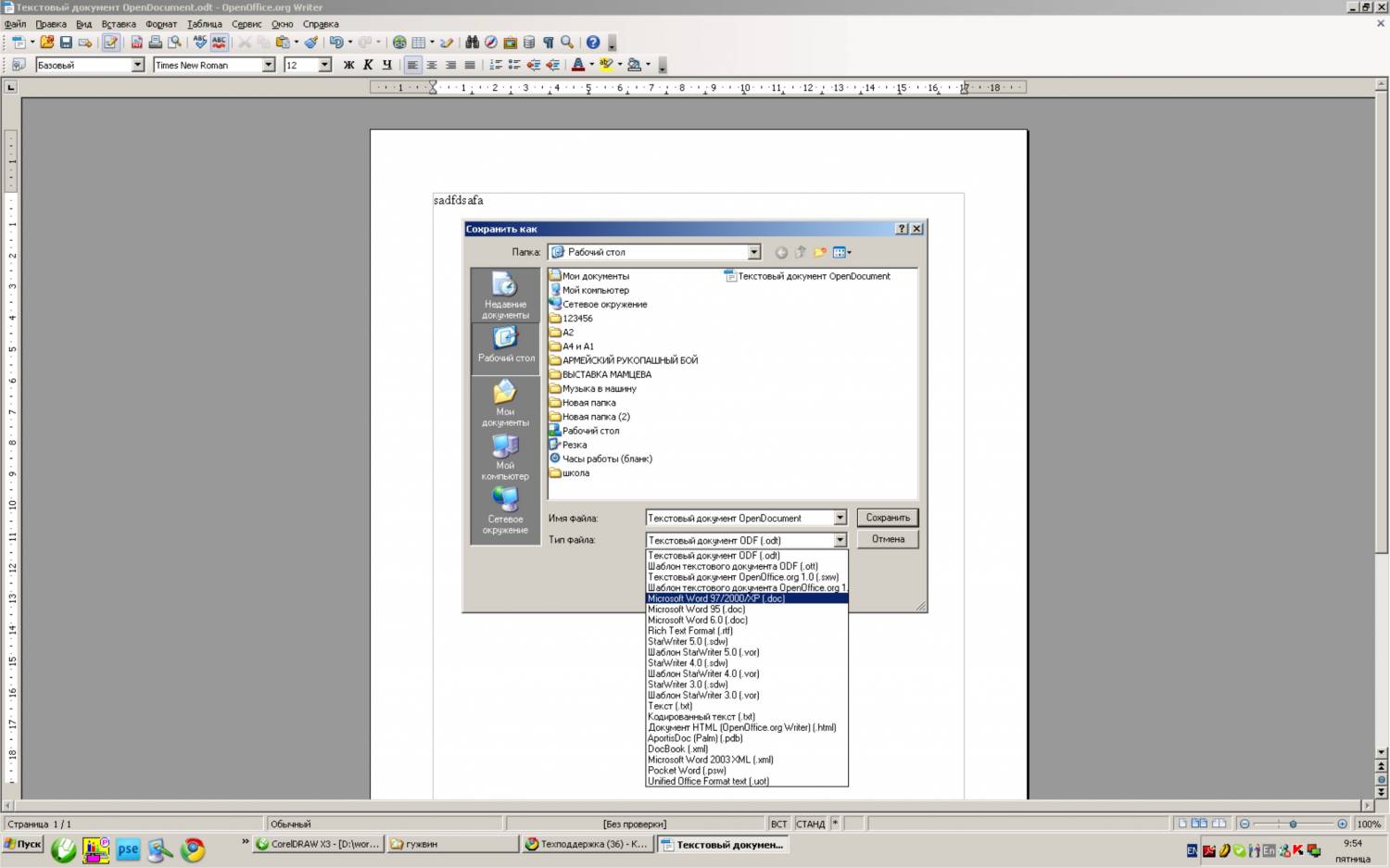
Task: Open Network Places in dialog sidebar
Action: (505, 510)
